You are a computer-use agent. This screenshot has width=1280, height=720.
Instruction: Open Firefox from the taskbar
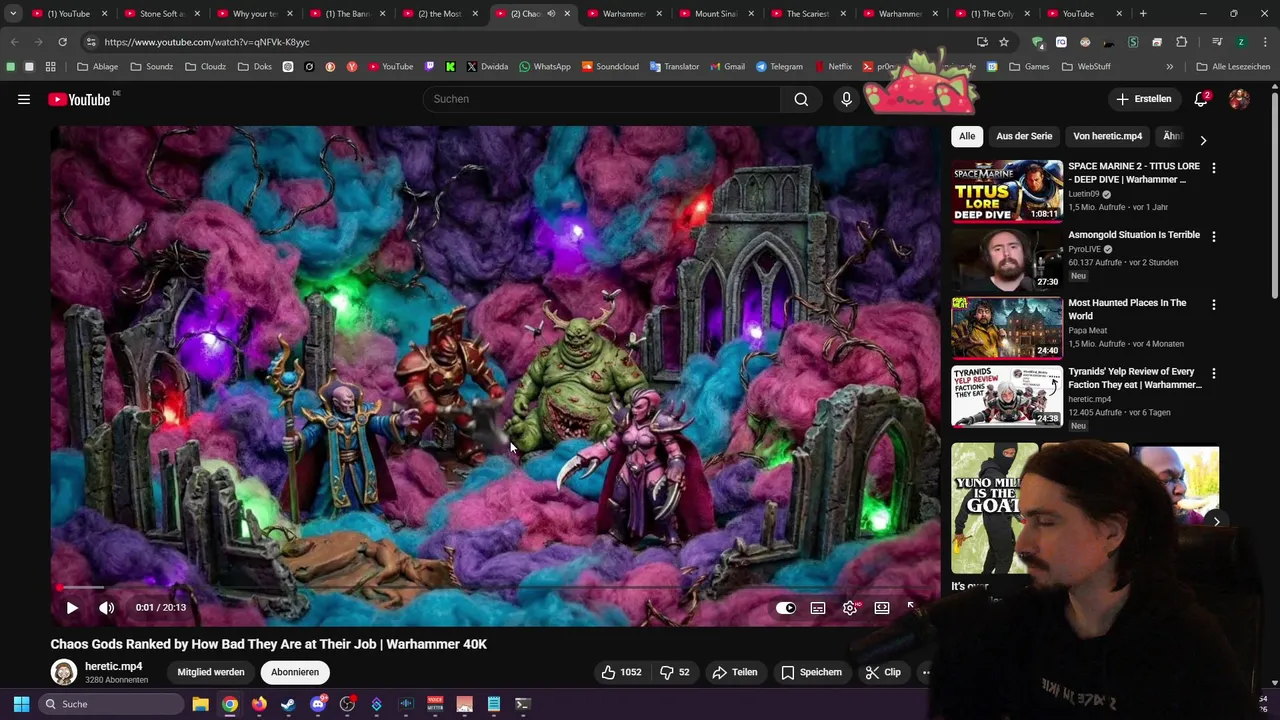click(x=259, y=704)
